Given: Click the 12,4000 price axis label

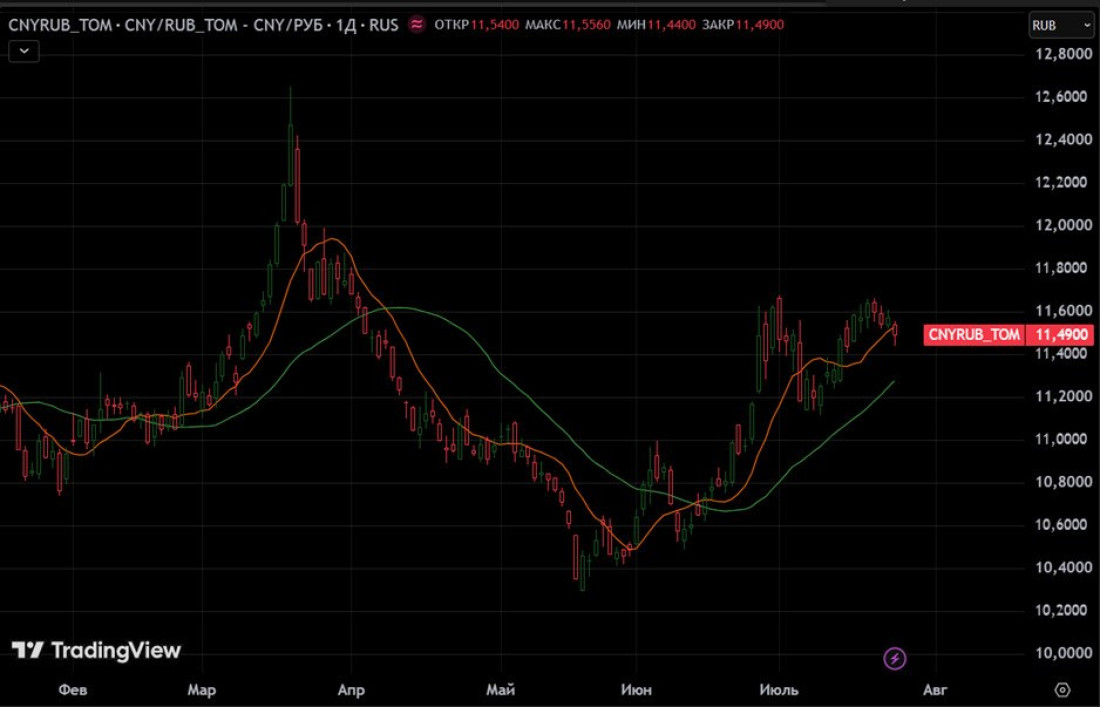Looking at the screenshot, I should [1064, 140].
